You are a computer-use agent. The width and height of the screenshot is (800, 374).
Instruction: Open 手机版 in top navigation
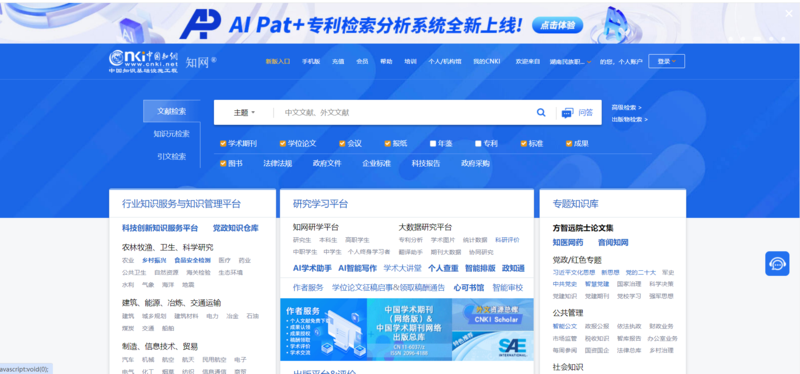click(x=311, y=61)
